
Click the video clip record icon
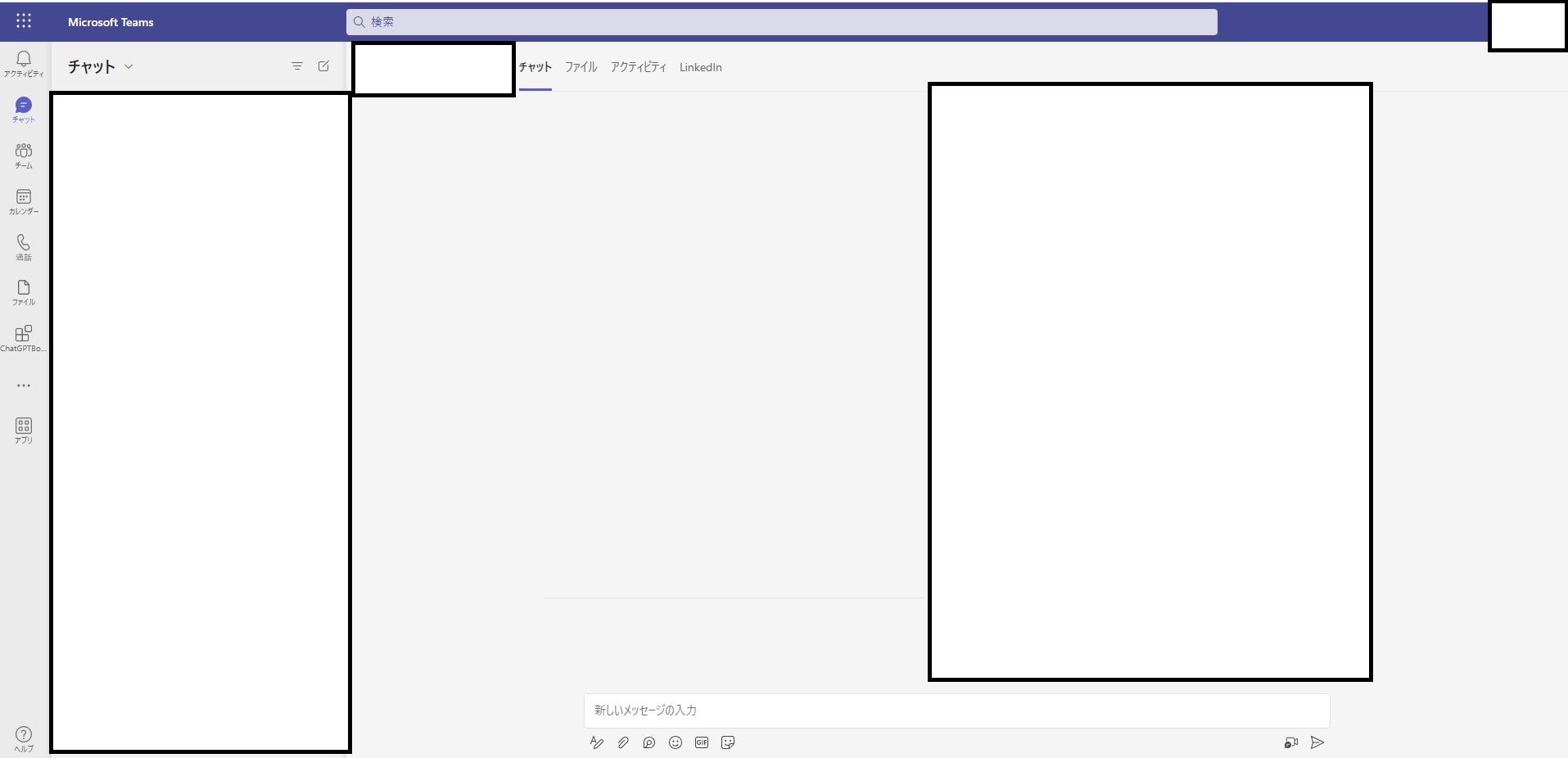coord(1291,742)
